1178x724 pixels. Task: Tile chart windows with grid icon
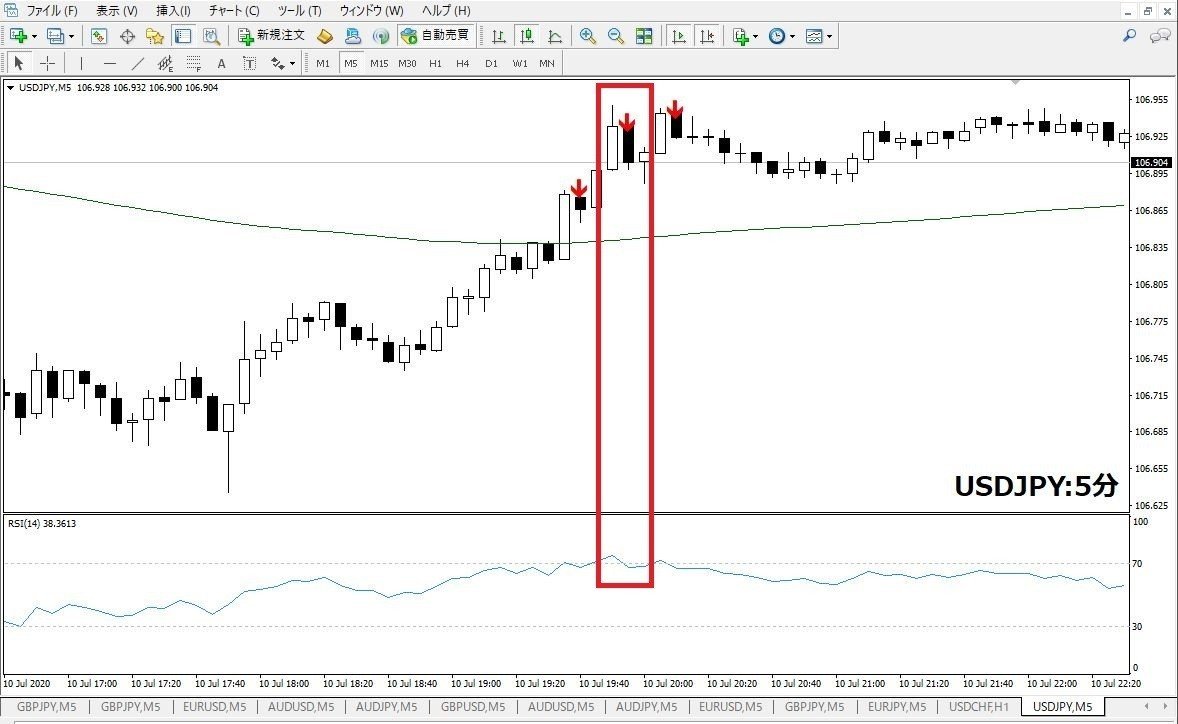tap(644, 35)
